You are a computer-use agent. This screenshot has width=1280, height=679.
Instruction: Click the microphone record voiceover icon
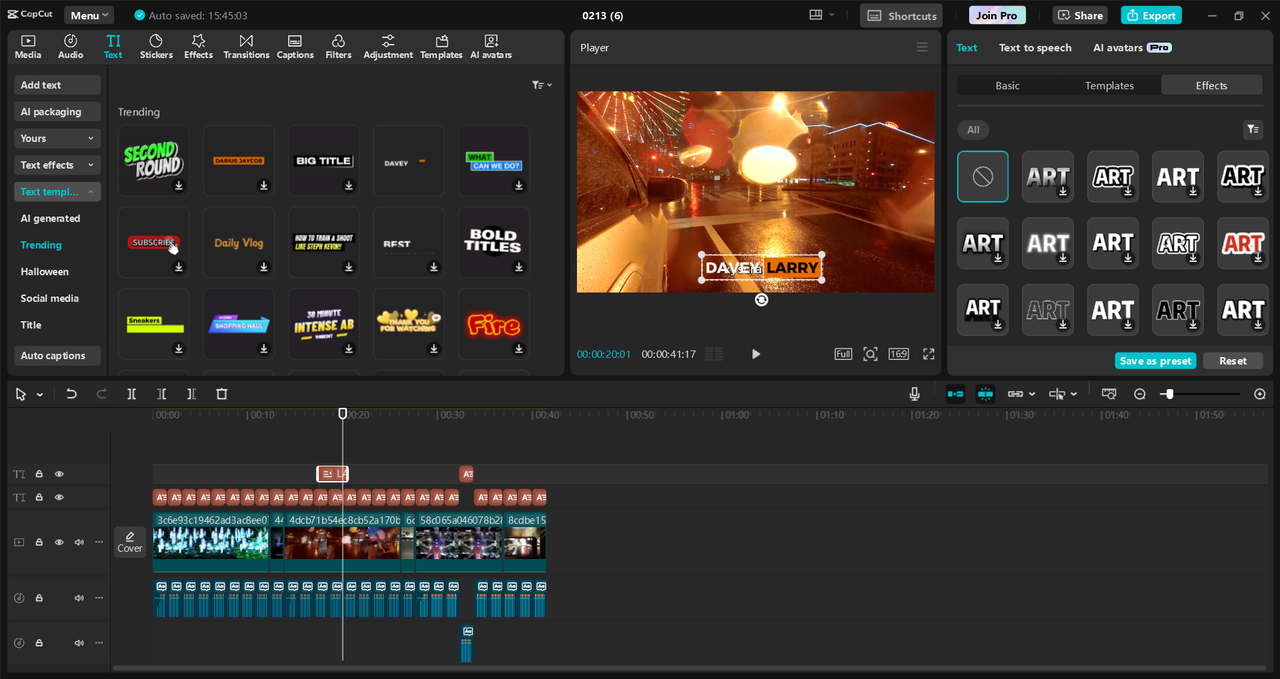click(x=914, y=394)
